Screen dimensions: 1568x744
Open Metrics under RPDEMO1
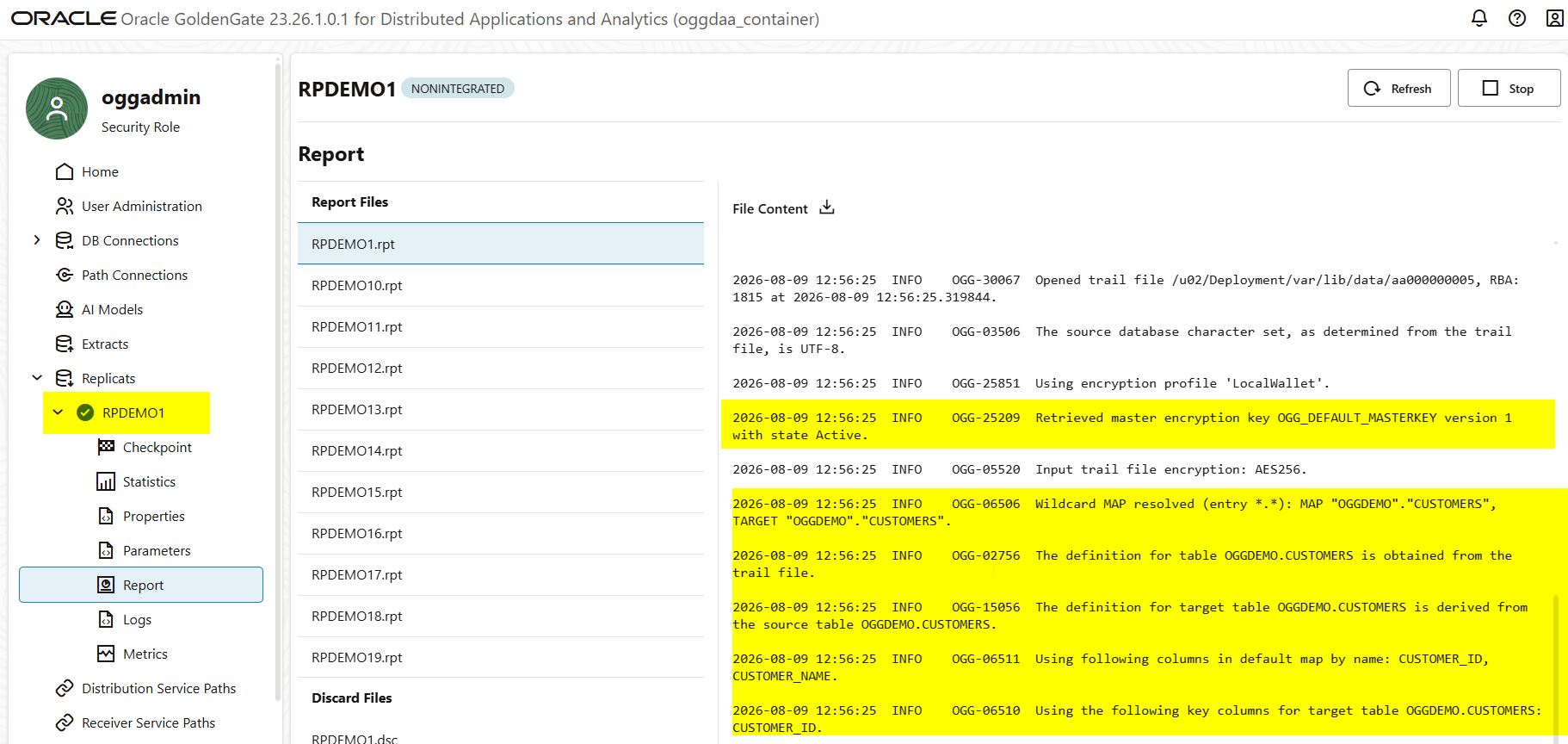[x=145, y=654]
